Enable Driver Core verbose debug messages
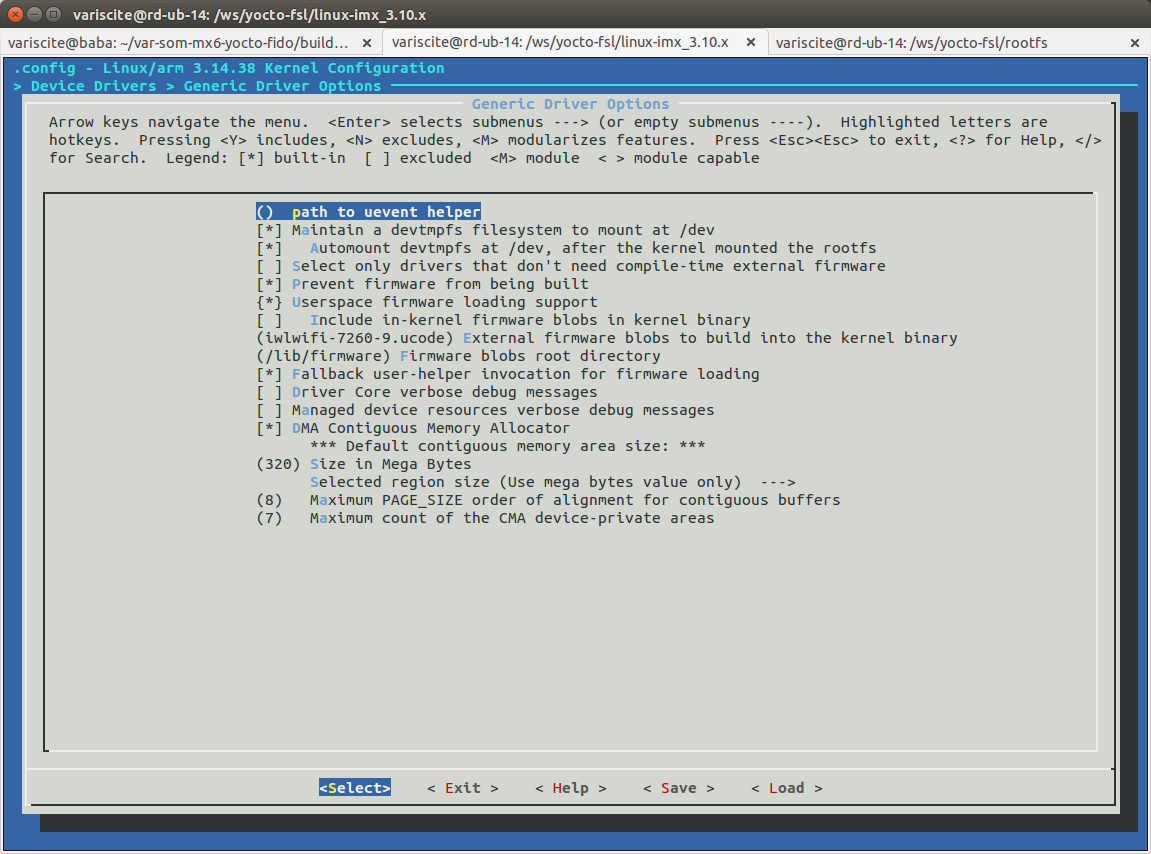Viewport: 1151px width, 854px height. click(x=269, y=392)
